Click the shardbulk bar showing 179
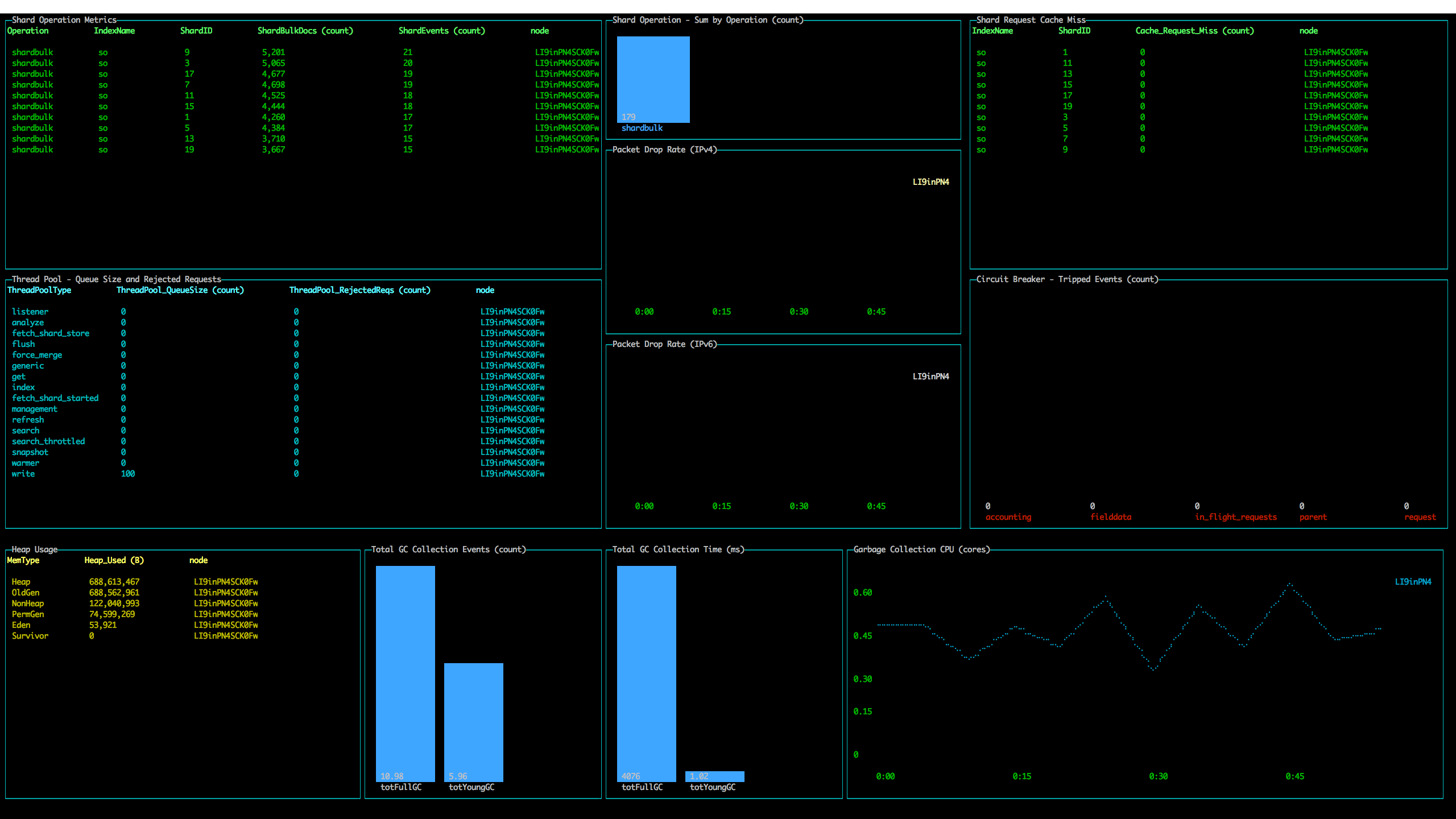This screenshot has height=819, width=1456. [x=653, y=80]
